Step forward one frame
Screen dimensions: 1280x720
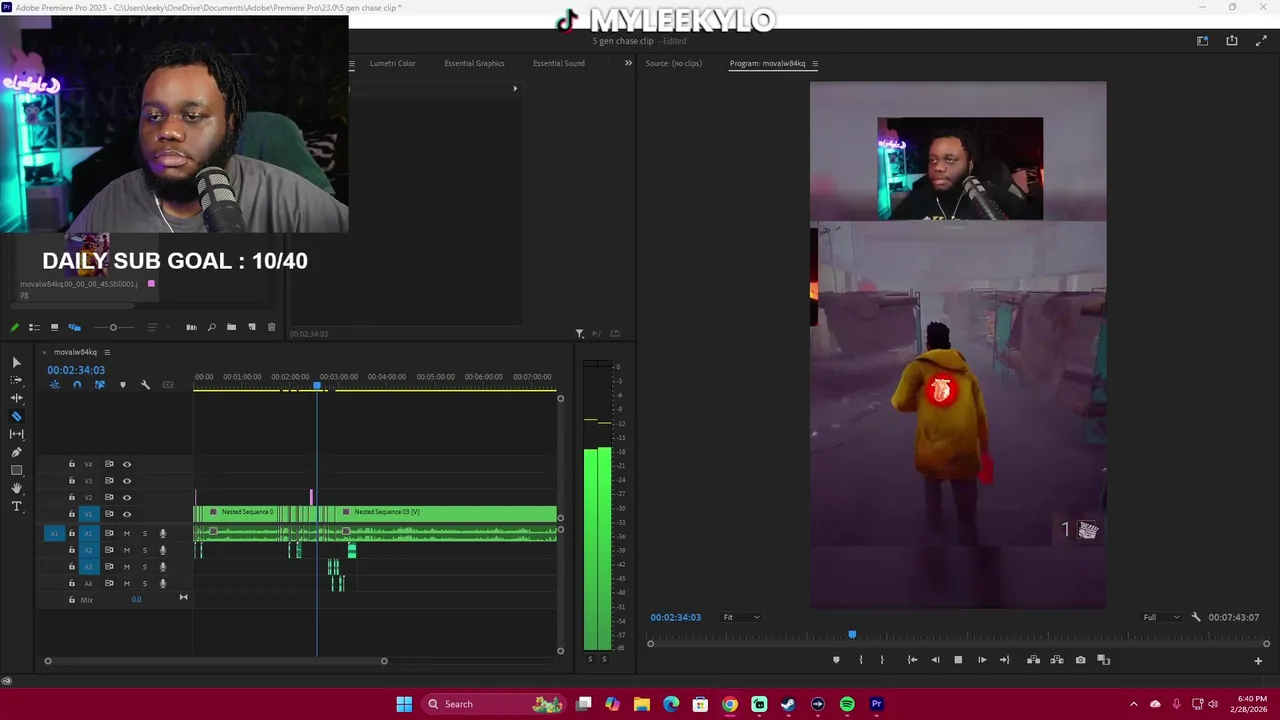click(x=981, y=660)
